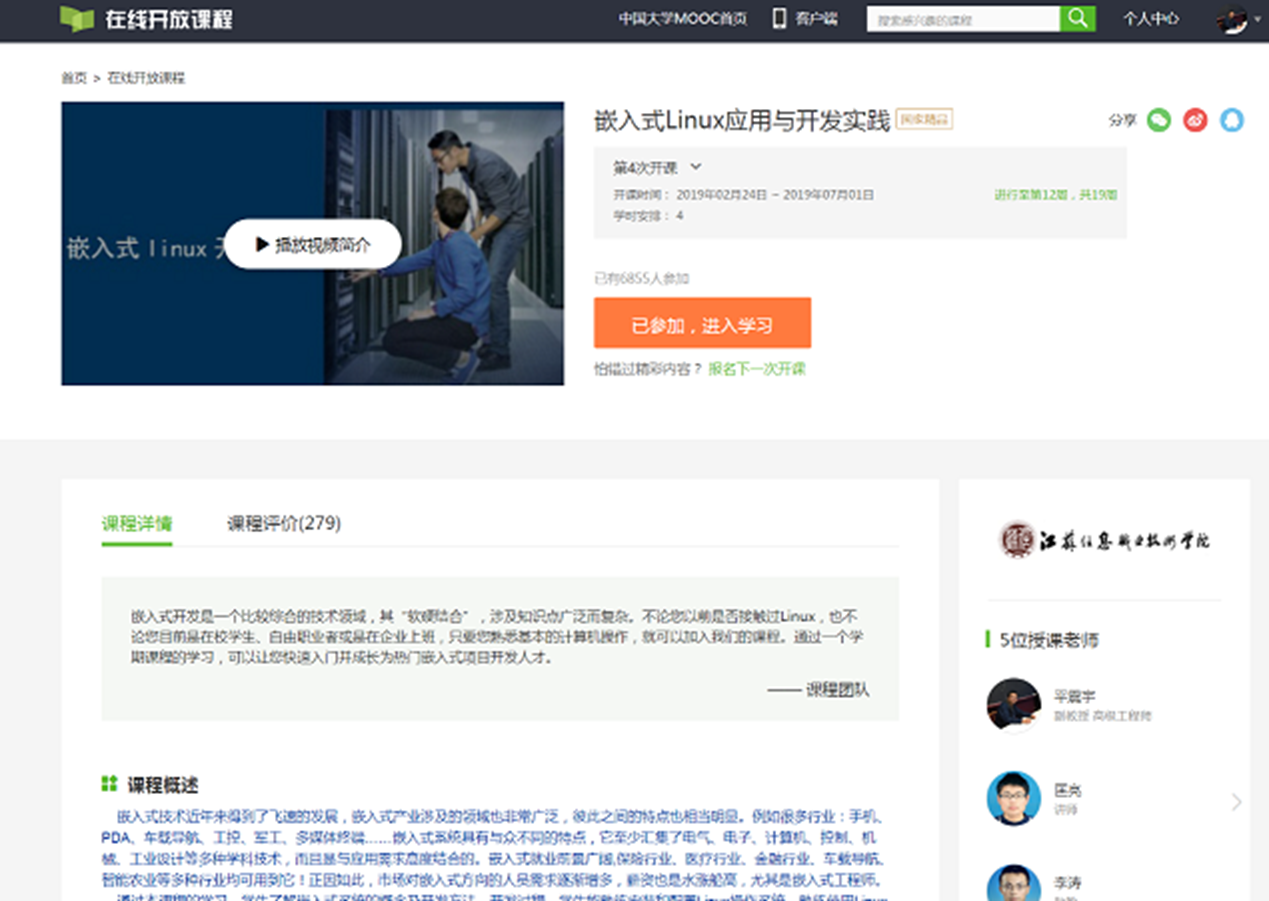Expand the 第4次开课 session dropdown

pos(696,167)
